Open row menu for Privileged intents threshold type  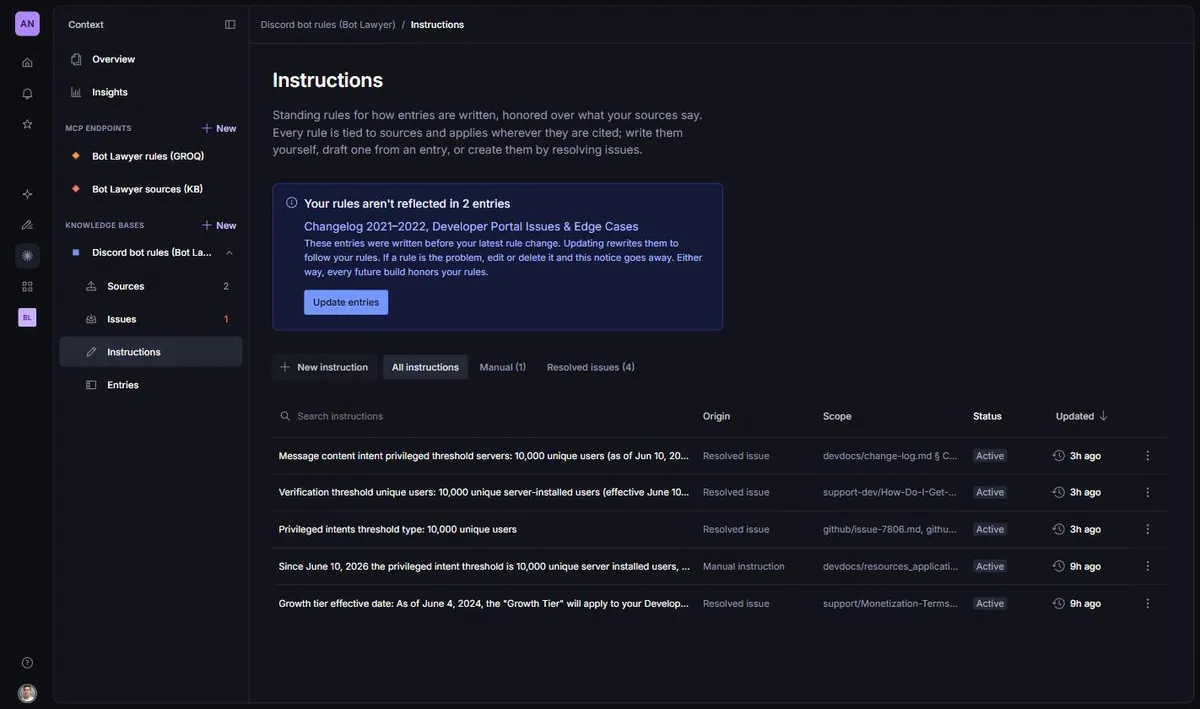(1147, 529)
